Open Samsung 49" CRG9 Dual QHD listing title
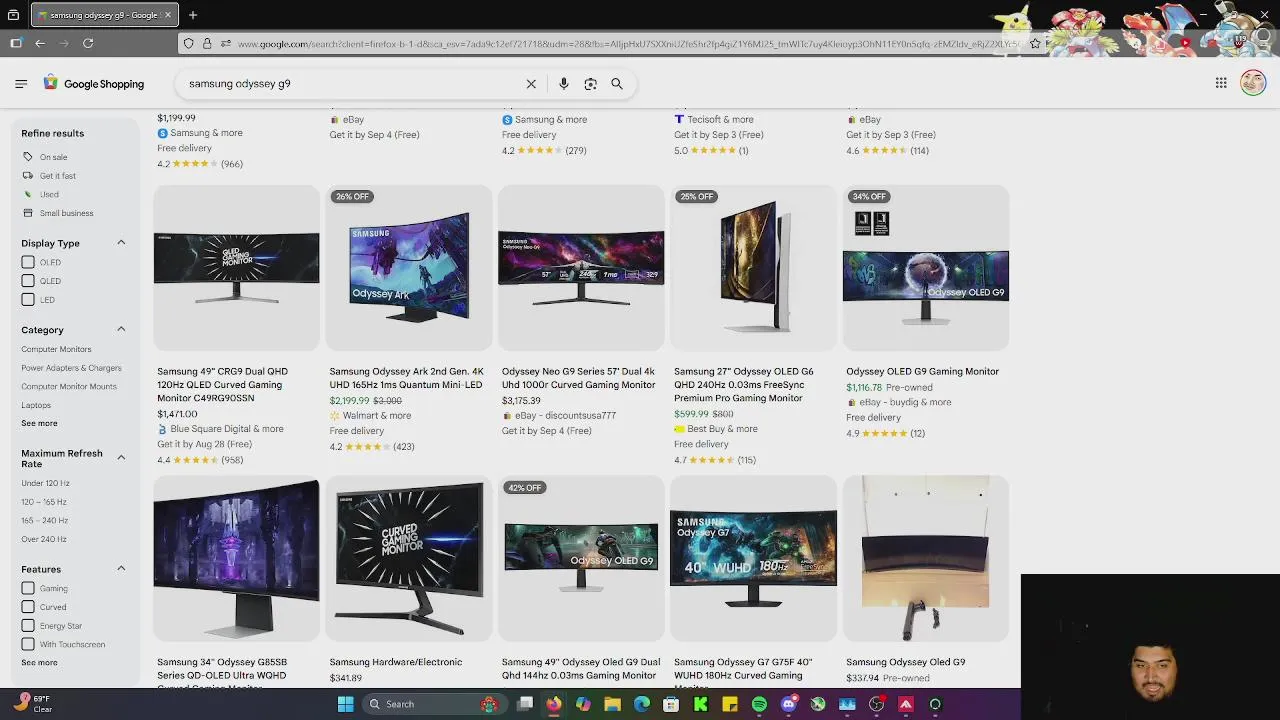Screen dimensions: 1280x720 coord(222,384)
